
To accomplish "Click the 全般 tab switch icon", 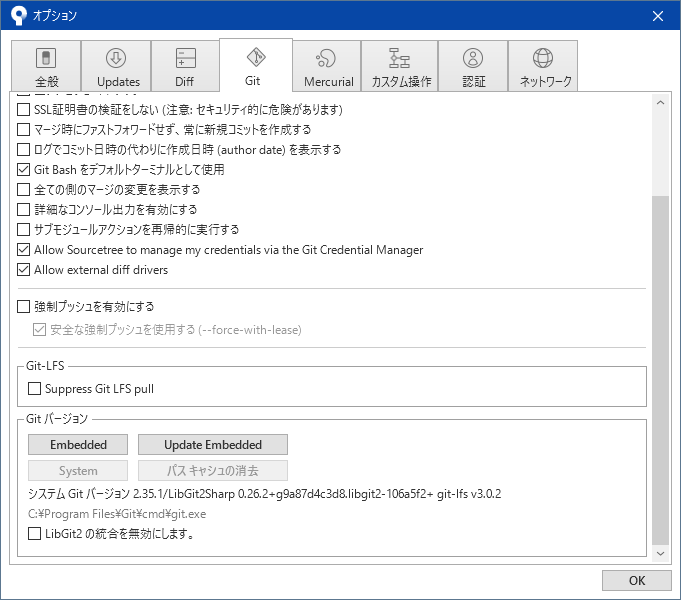I will [46, 58].
